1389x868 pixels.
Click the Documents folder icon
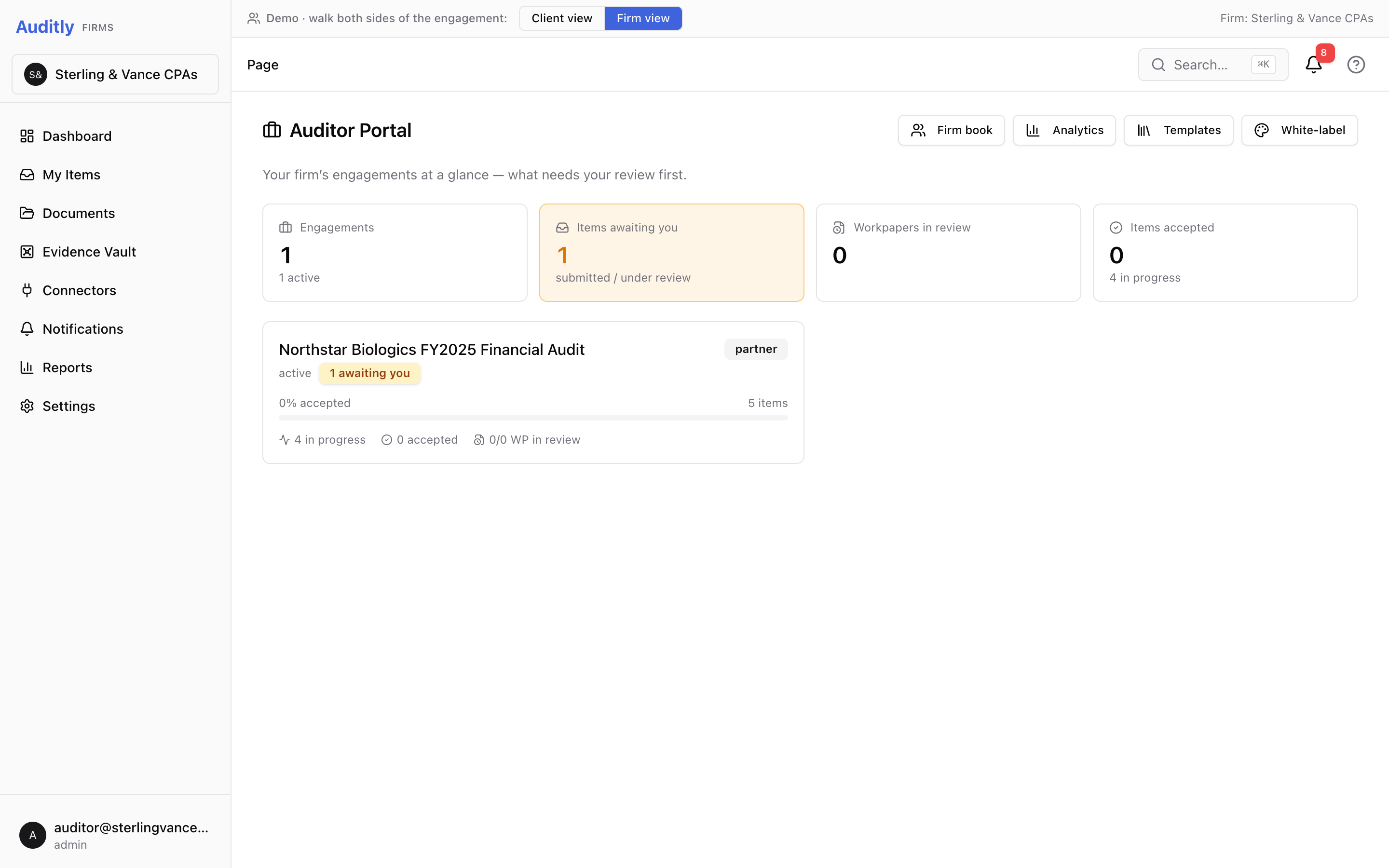27,213
